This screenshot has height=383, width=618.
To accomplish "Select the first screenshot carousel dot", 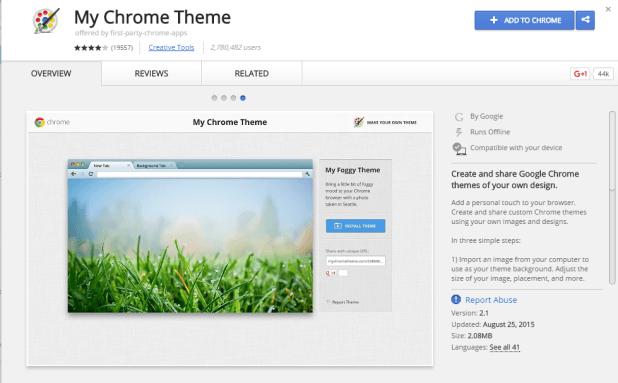I will pyautogui.click(x=214, y=98).
